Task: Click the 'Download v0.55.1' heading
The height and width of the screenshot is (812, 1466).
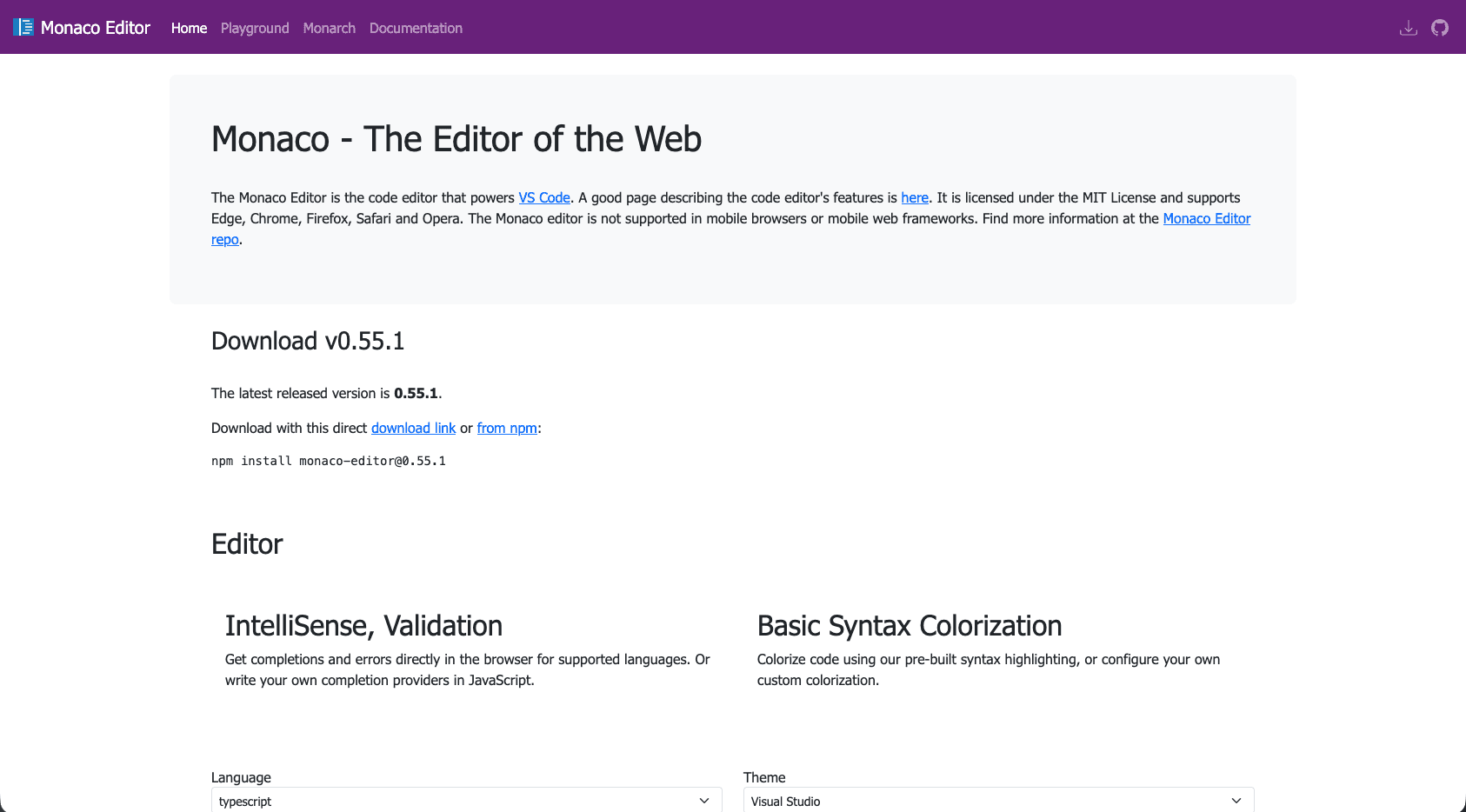Action: [308, 341]
